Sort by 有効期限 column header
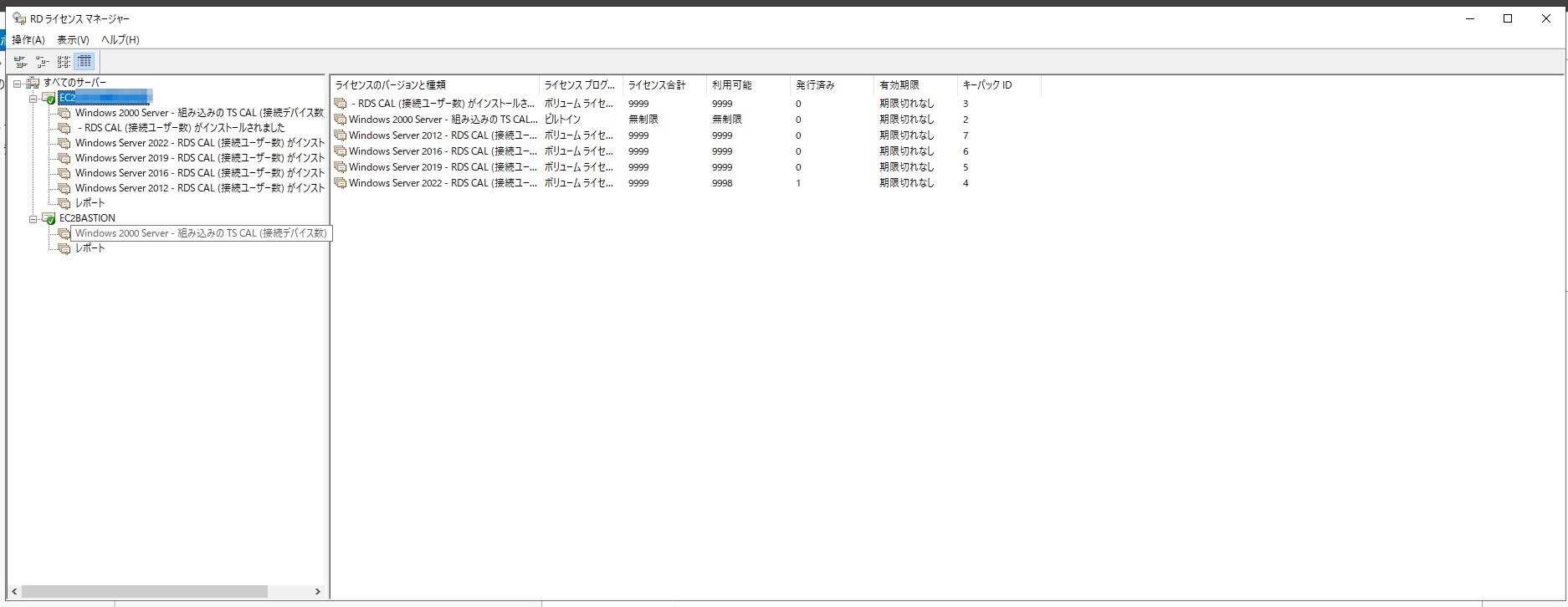The image size is (1568, 607). [916, 85]
